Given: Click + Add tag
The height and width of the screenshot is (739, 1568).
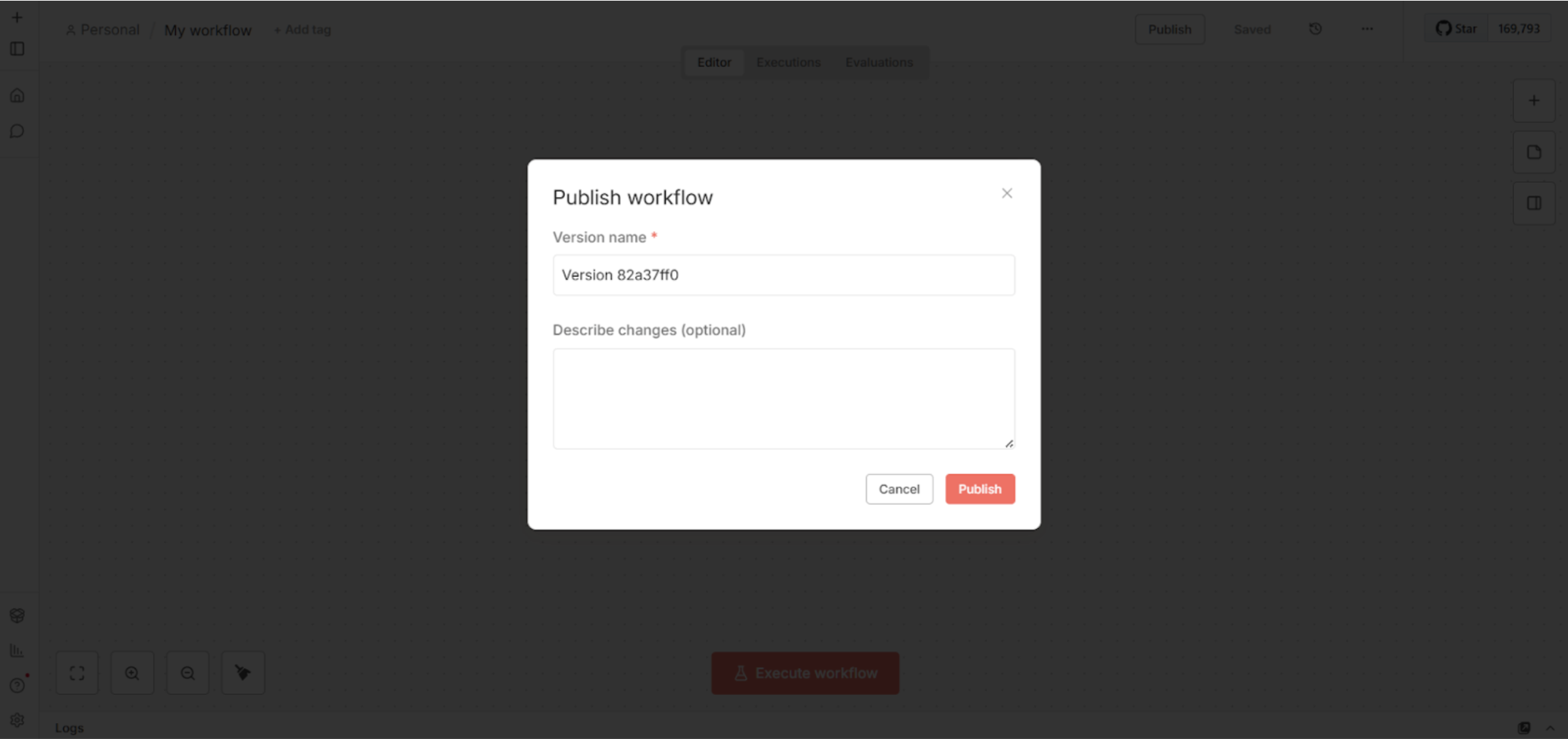Looking at the screenshot, I should pyautogui.click(x=302, y=30).
